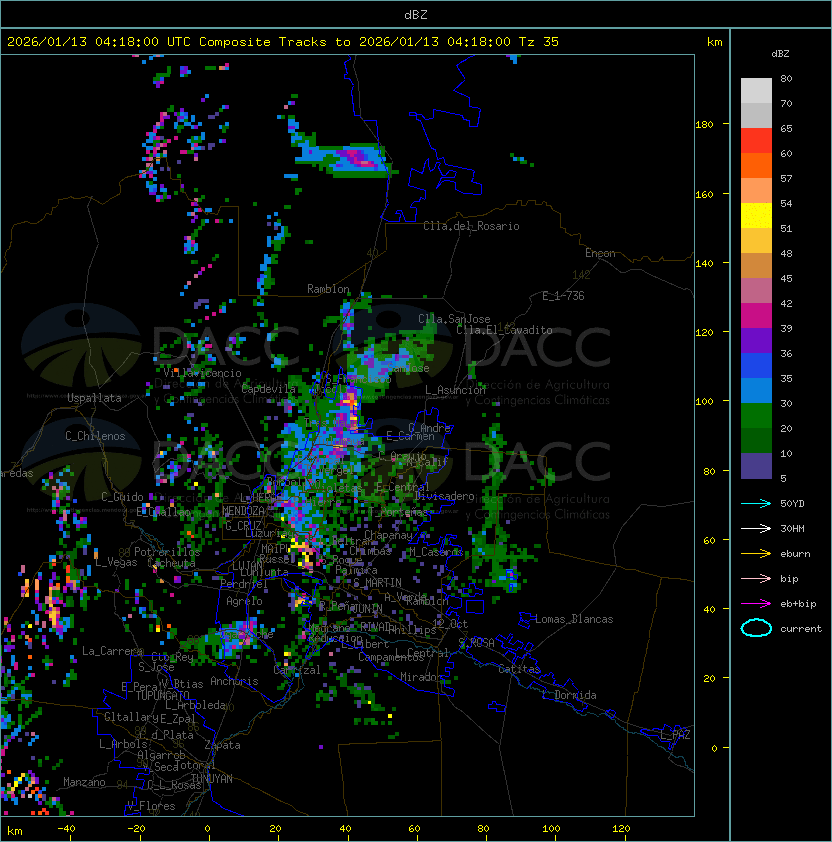Image resolution: width=832 pixels, height=842 pixels.
Task: Click the Ramblon place label
Action: (x=328, y=289)
